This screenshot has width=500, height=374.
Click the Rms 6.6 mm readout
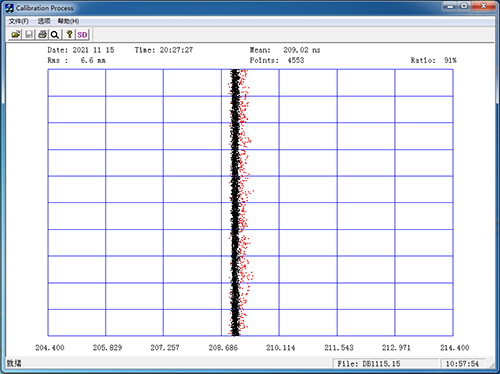coord(76,60)
